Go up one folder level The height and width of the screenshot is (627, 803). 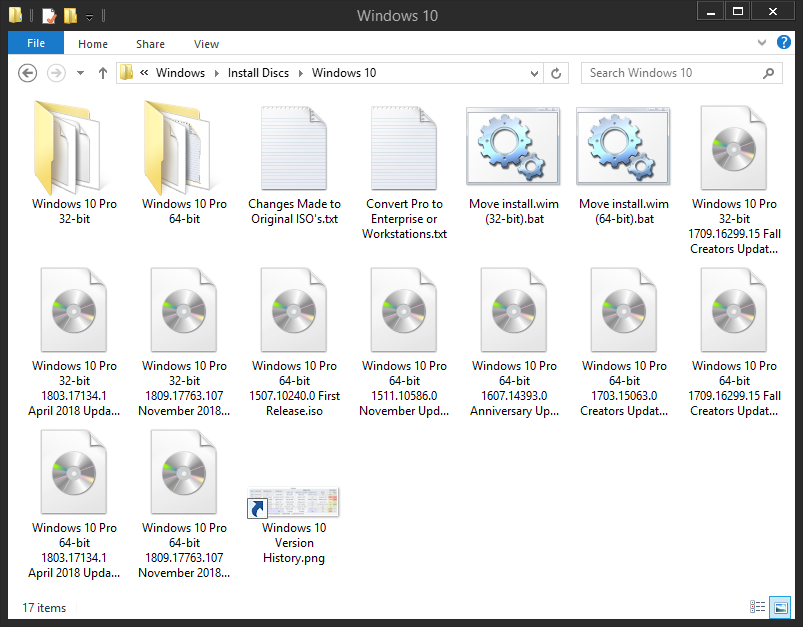click(103, 73)
